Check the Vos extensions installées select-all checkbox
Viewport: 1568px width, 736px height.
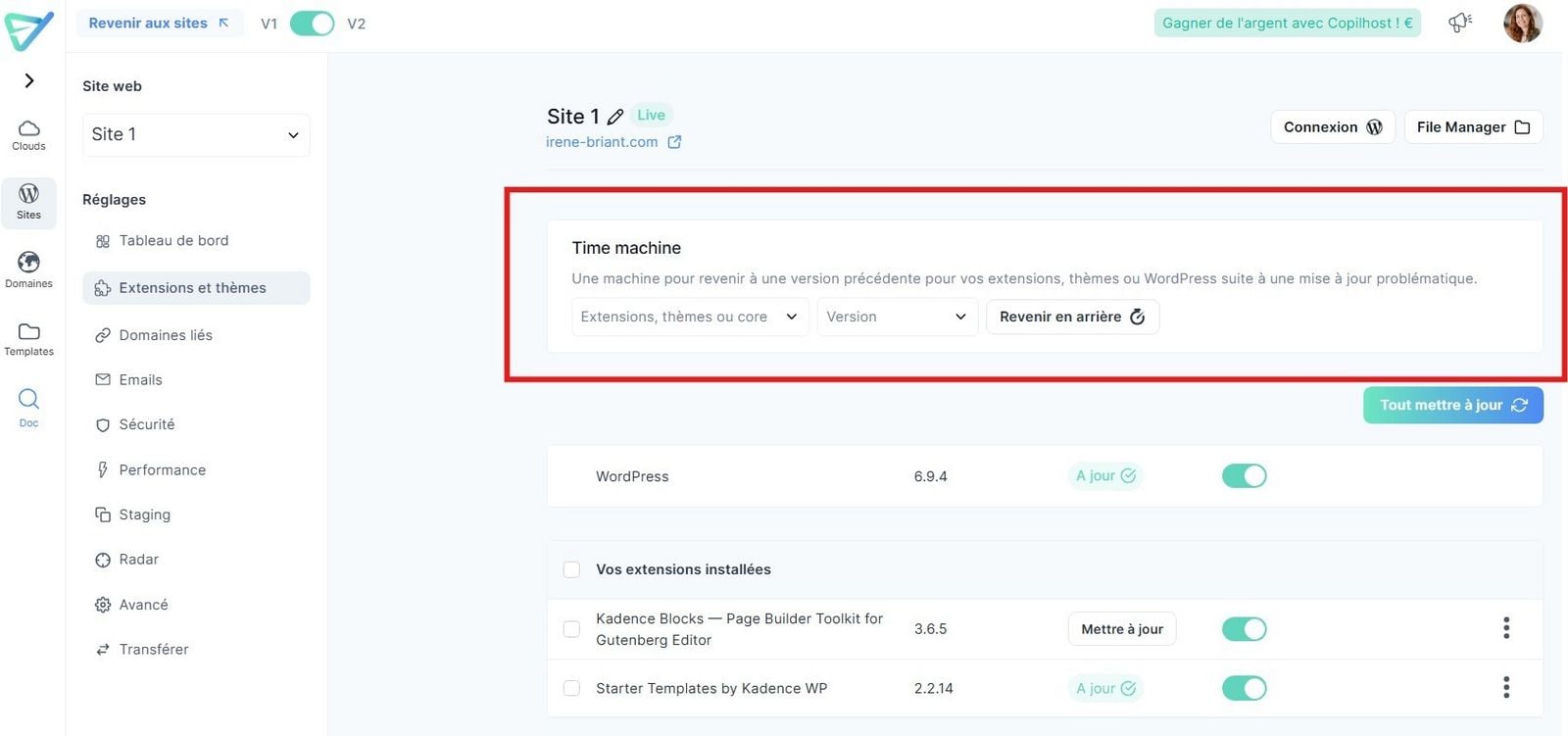pyautogui.click(x=571, y=569)
